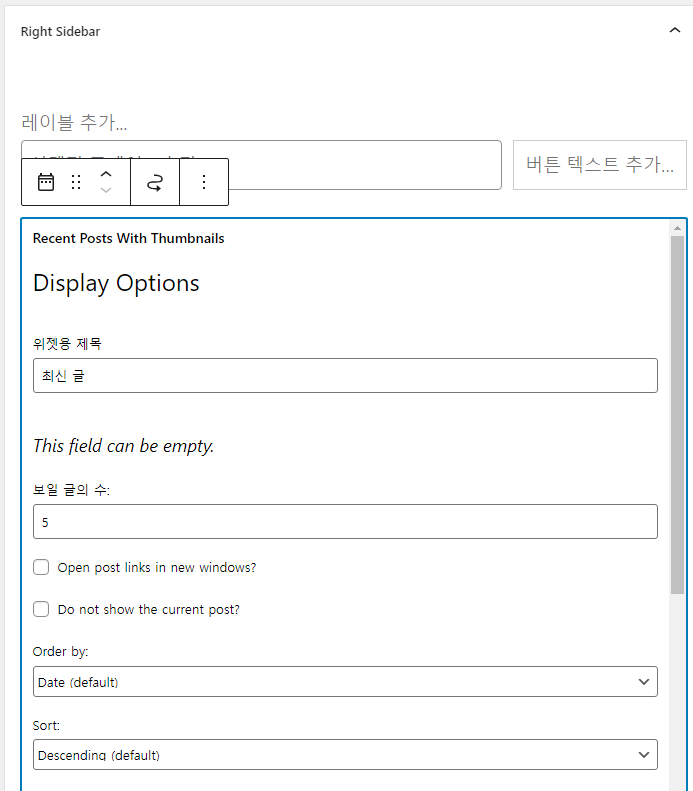Open block options three-dot menu
The image size is (693, 791).
pyautogui.click(x=204, y=182)
